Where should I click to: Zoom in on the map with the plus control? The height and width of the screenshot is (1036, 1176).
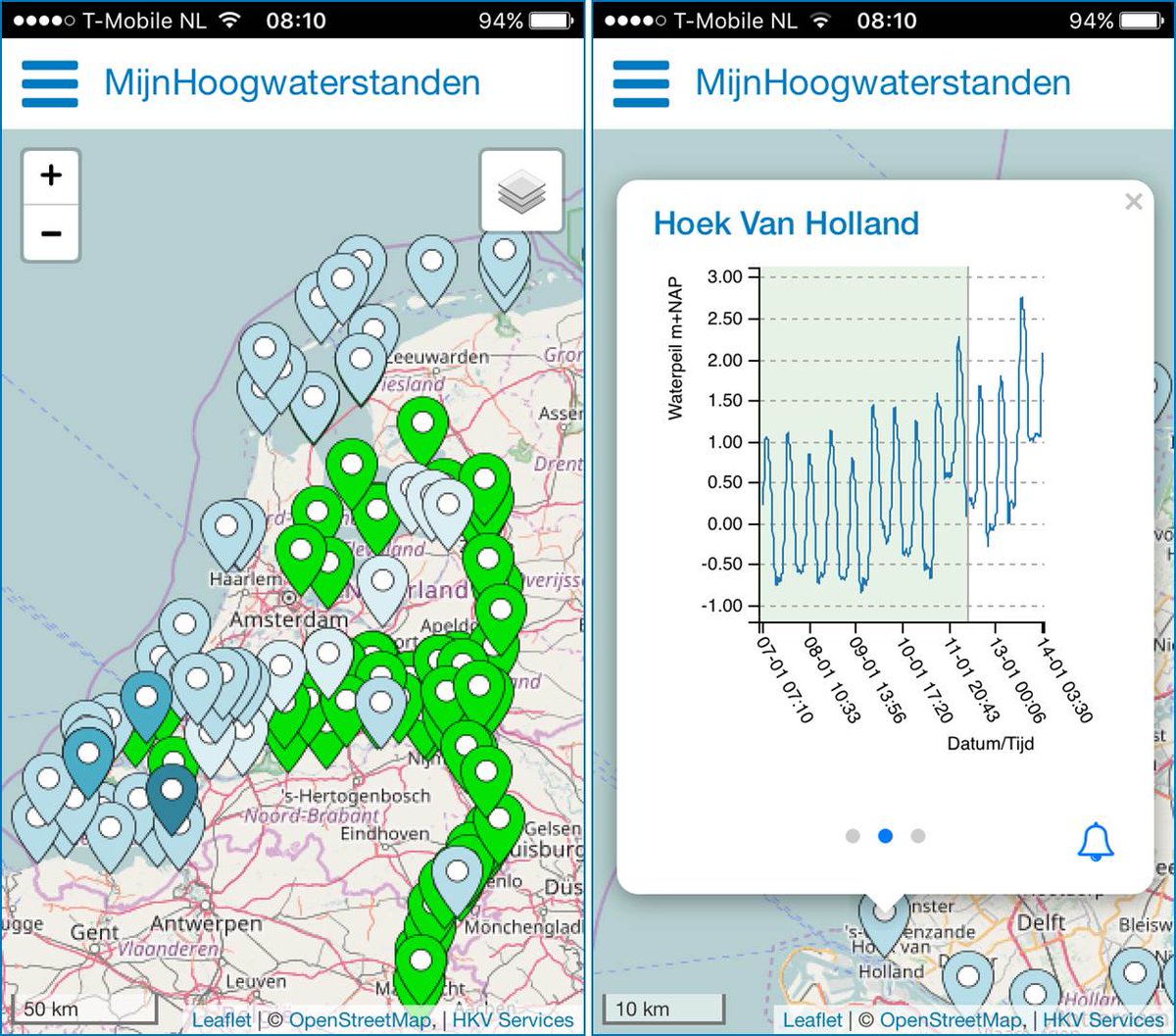click(50, 176)
